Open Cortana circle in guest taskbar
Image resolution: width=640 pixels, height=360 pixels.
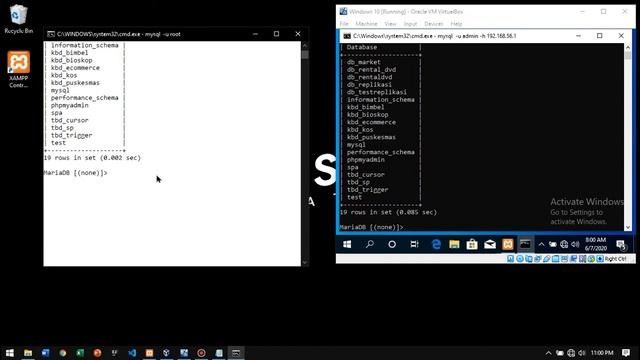392,244
